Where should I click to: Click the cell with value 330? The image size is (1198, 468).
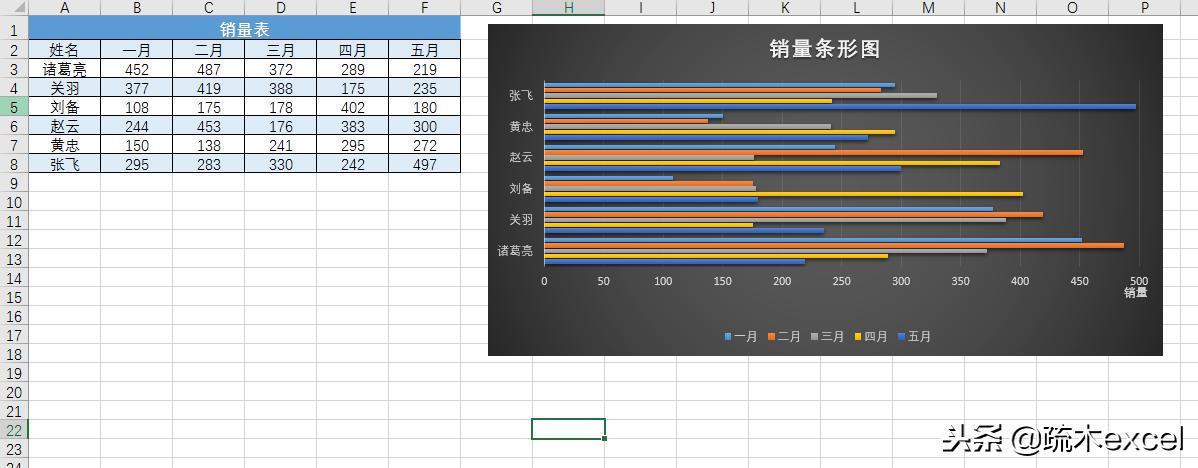pos(280,163)
